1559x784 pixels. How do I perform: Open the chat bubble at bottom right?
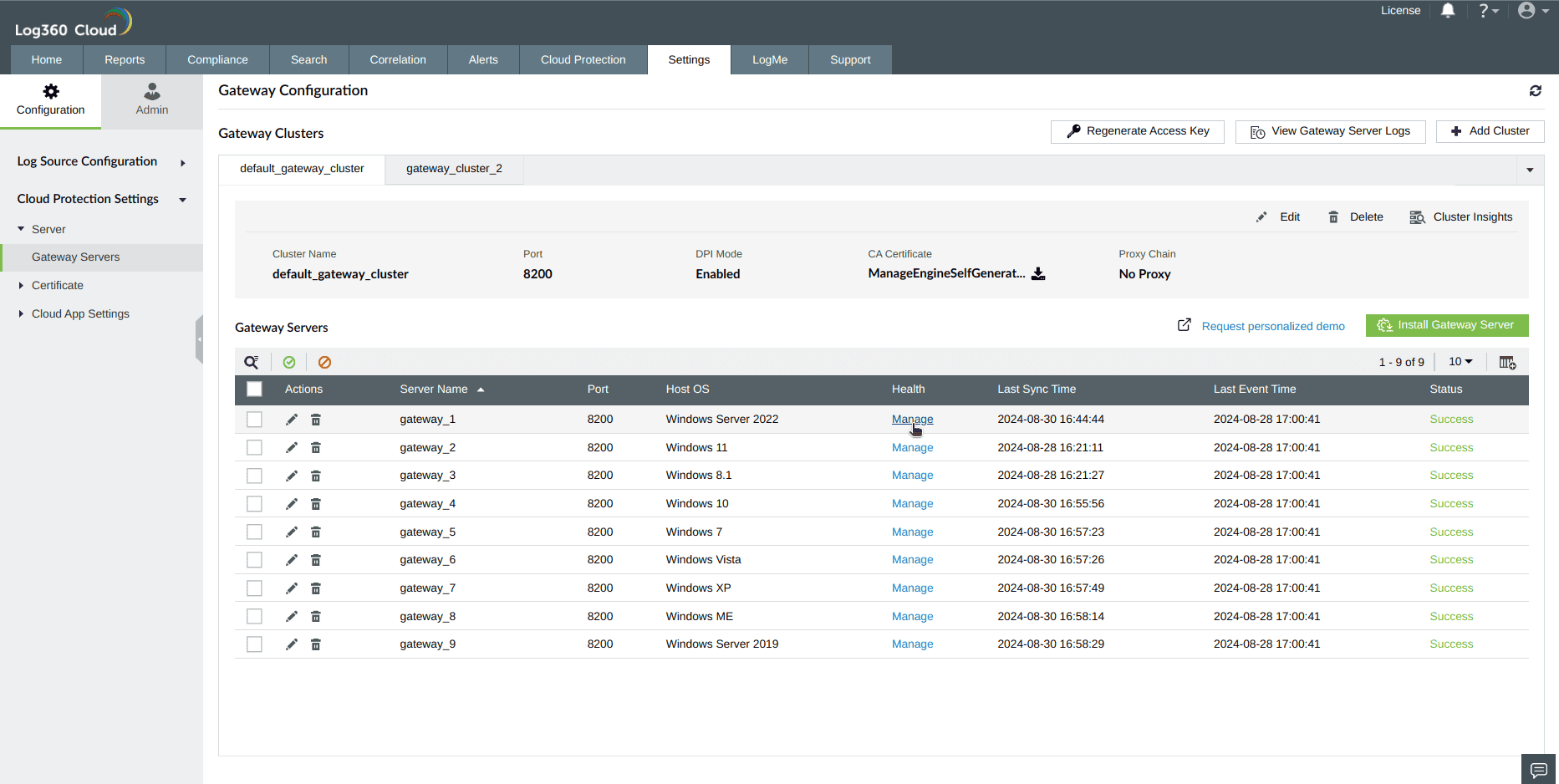(x=1538, y=769)
